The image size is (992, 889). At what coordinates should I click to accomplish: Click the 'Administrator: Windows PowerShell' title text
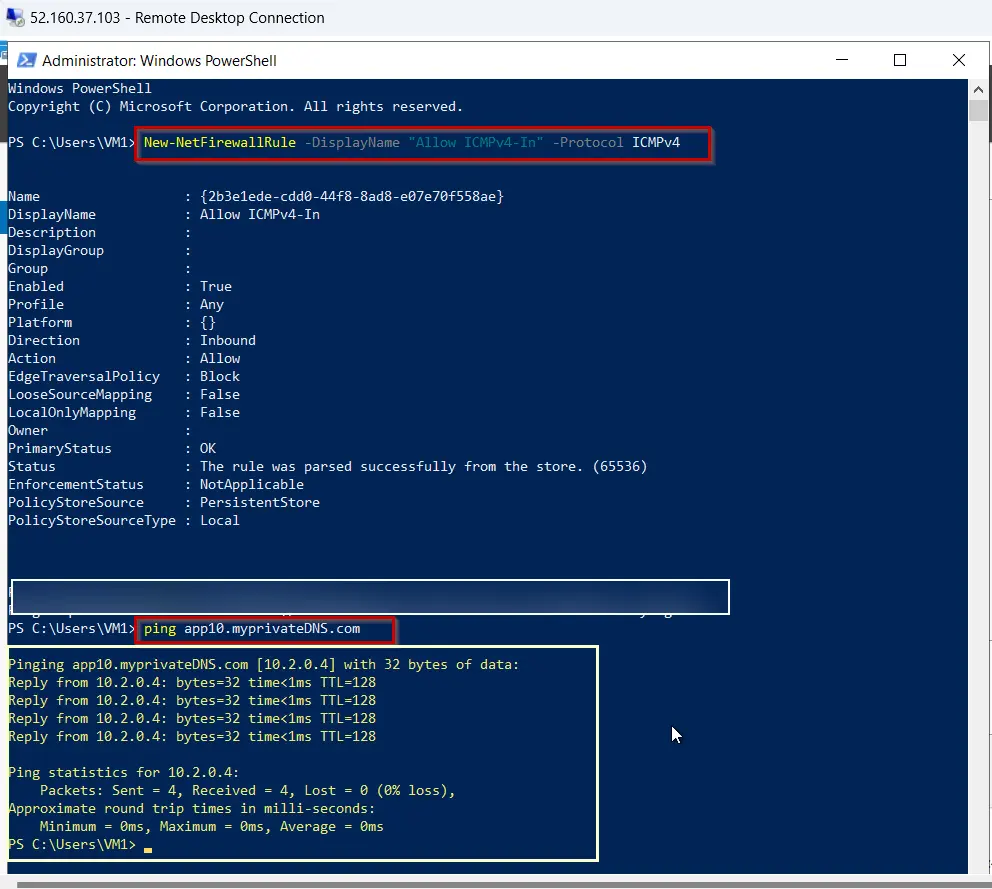(159, 61)
